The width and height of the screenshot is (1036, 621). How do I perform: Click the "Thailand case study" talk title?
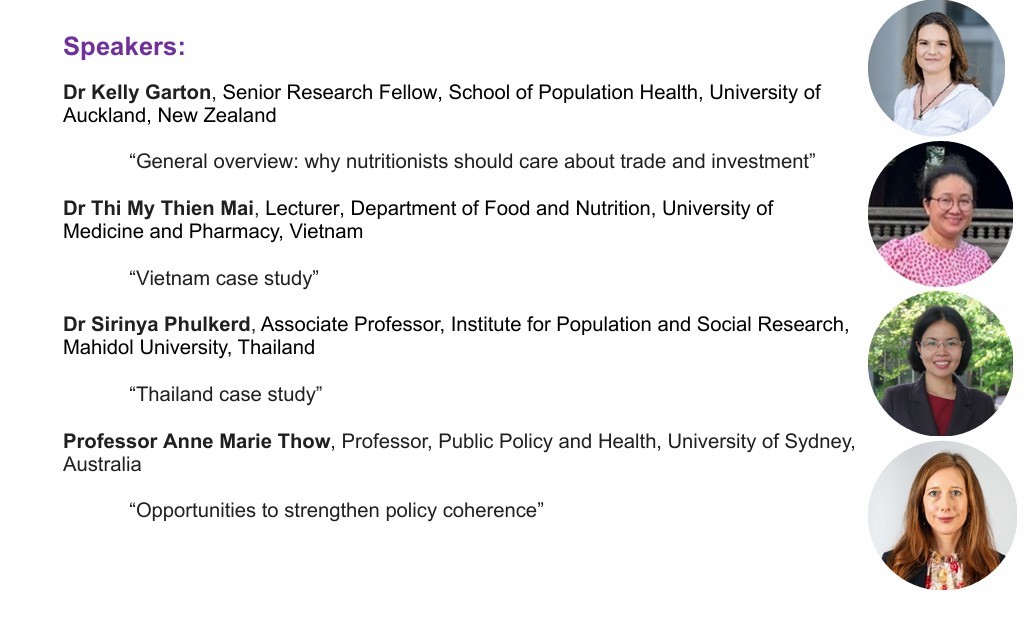tap(226, 394)
